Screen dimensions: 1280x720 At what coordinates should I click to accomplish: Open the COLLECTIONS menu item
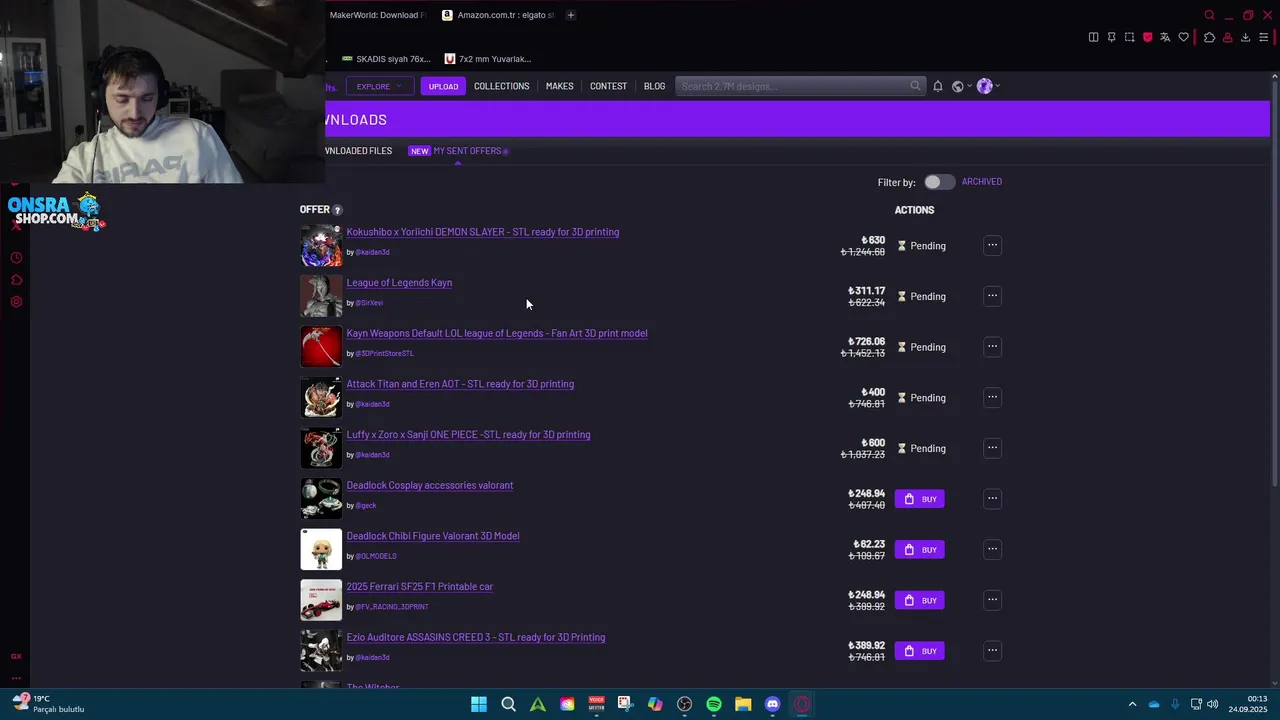coord(501,86)
